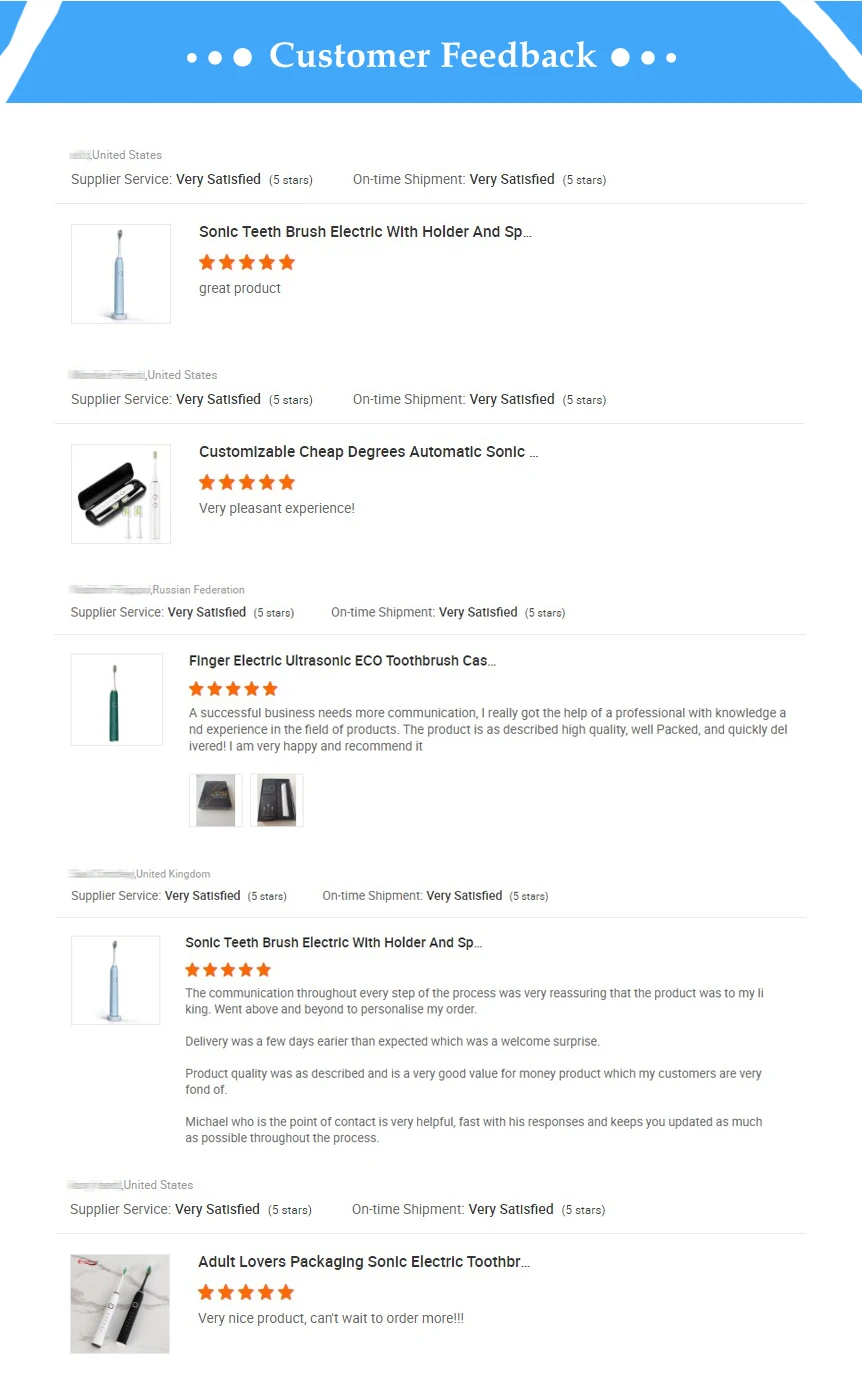Open first 'Sonic Teeth Brush Electric With Holder' title
The height and width of the screenshot is (1394, 862).
tap(365, 232)
